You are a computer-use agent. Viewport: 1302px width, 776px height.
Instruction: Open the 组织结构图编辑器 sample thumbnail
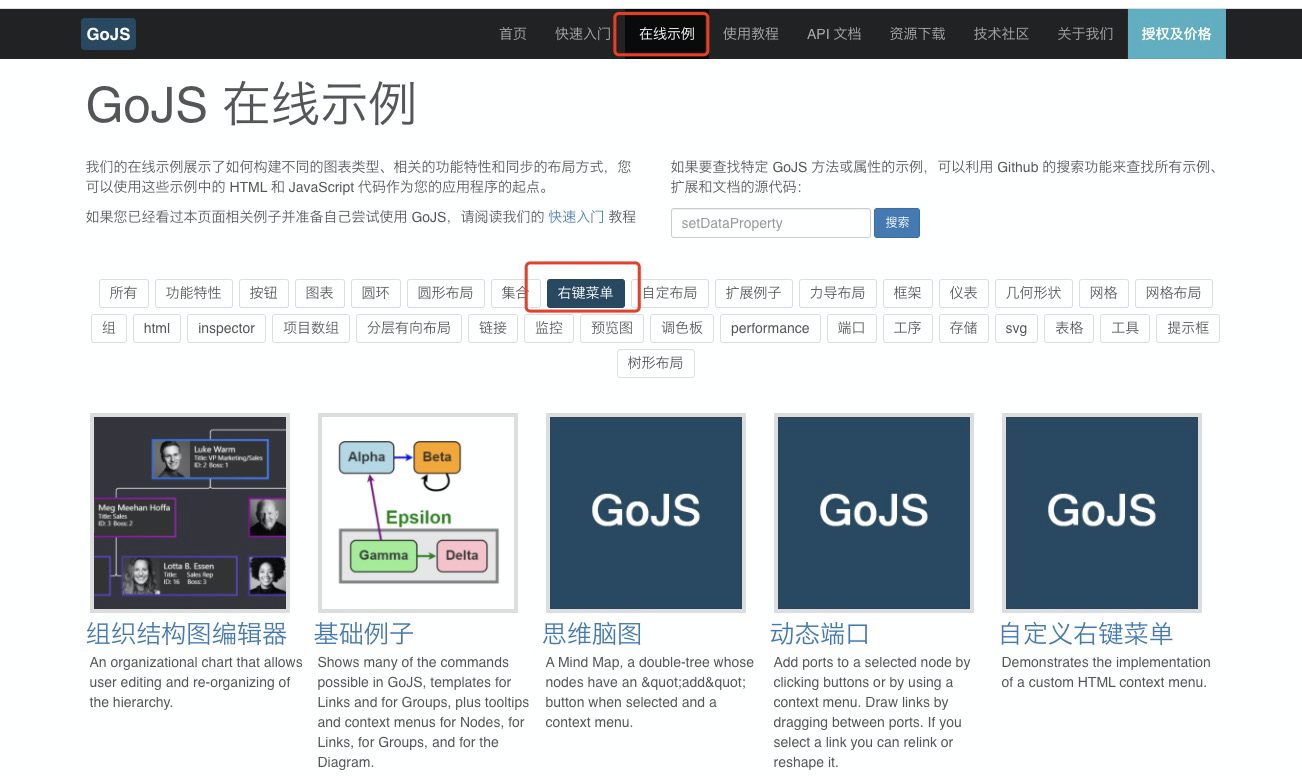(x=190, y=511)
